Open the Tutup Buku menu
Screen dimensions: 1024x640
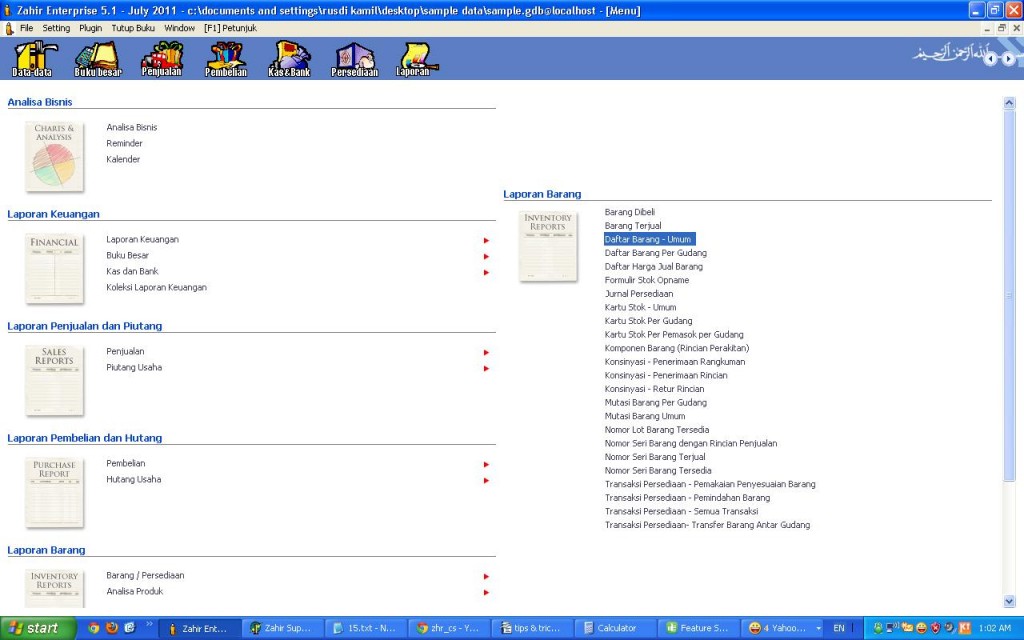[133, 28]
